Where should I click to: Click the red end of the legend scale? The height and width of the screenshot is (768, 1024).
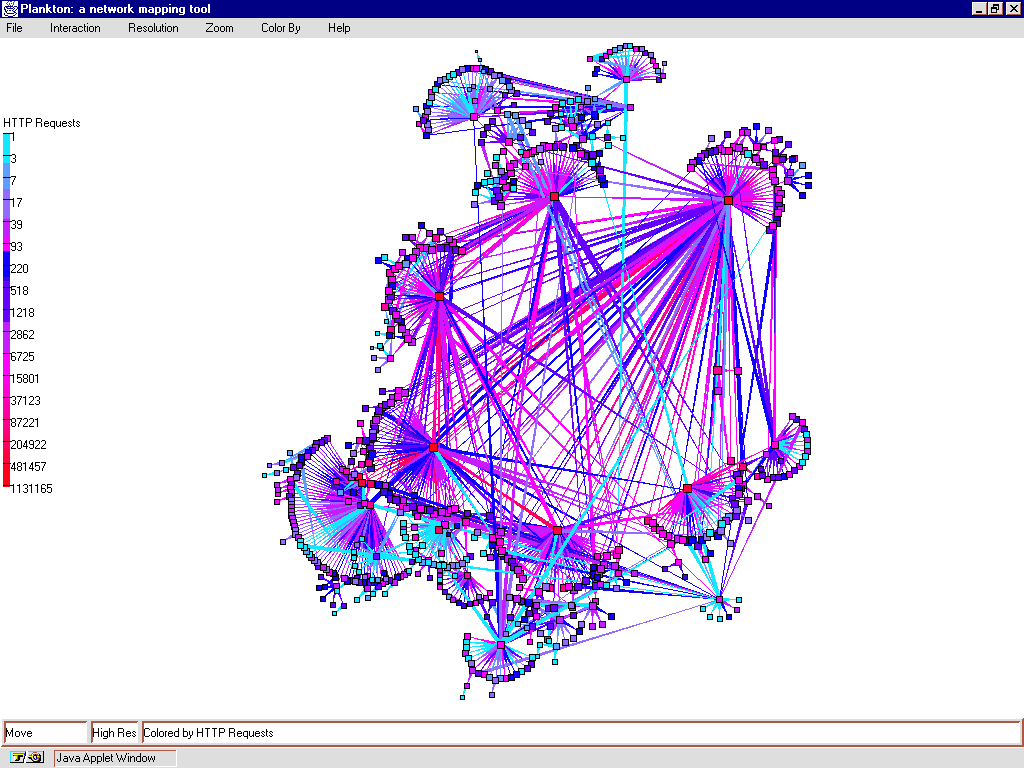pyautogui.click(x=6, y=488)
